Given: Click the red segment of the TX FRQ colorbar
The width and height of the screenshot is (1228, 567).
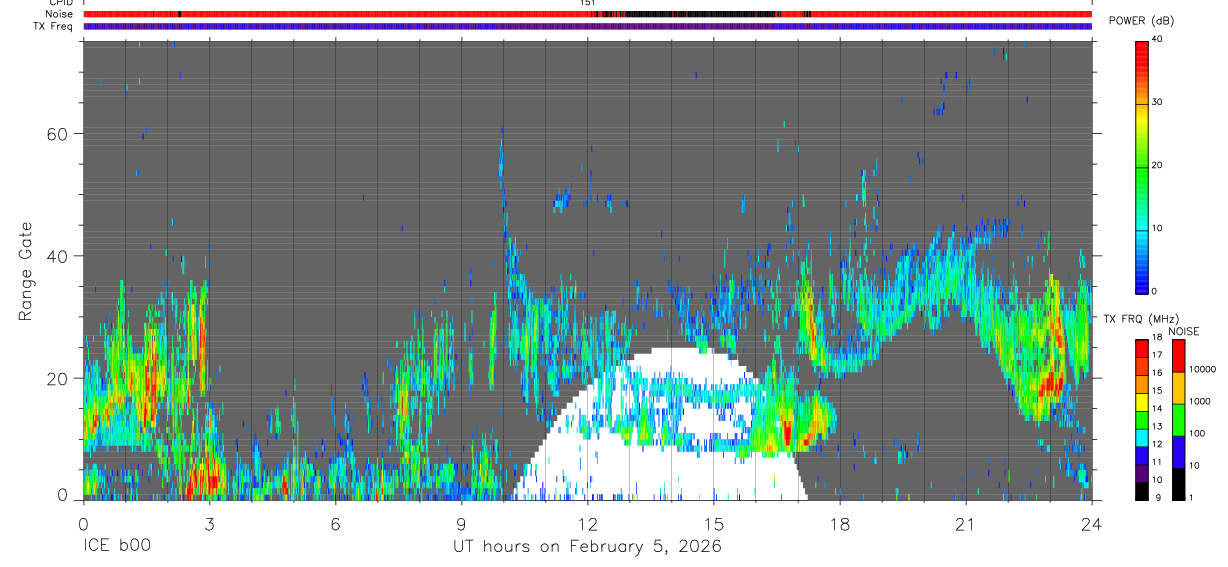Looking at the screenshot, I should [x=1142, y=348].
